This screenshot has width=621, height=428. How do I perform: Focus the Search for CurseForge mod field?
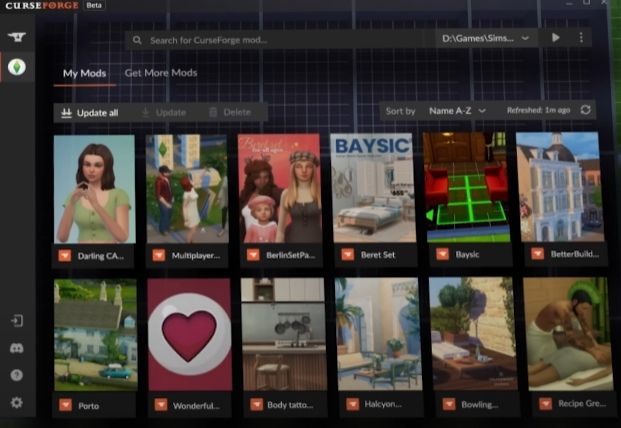coord(279,40)
